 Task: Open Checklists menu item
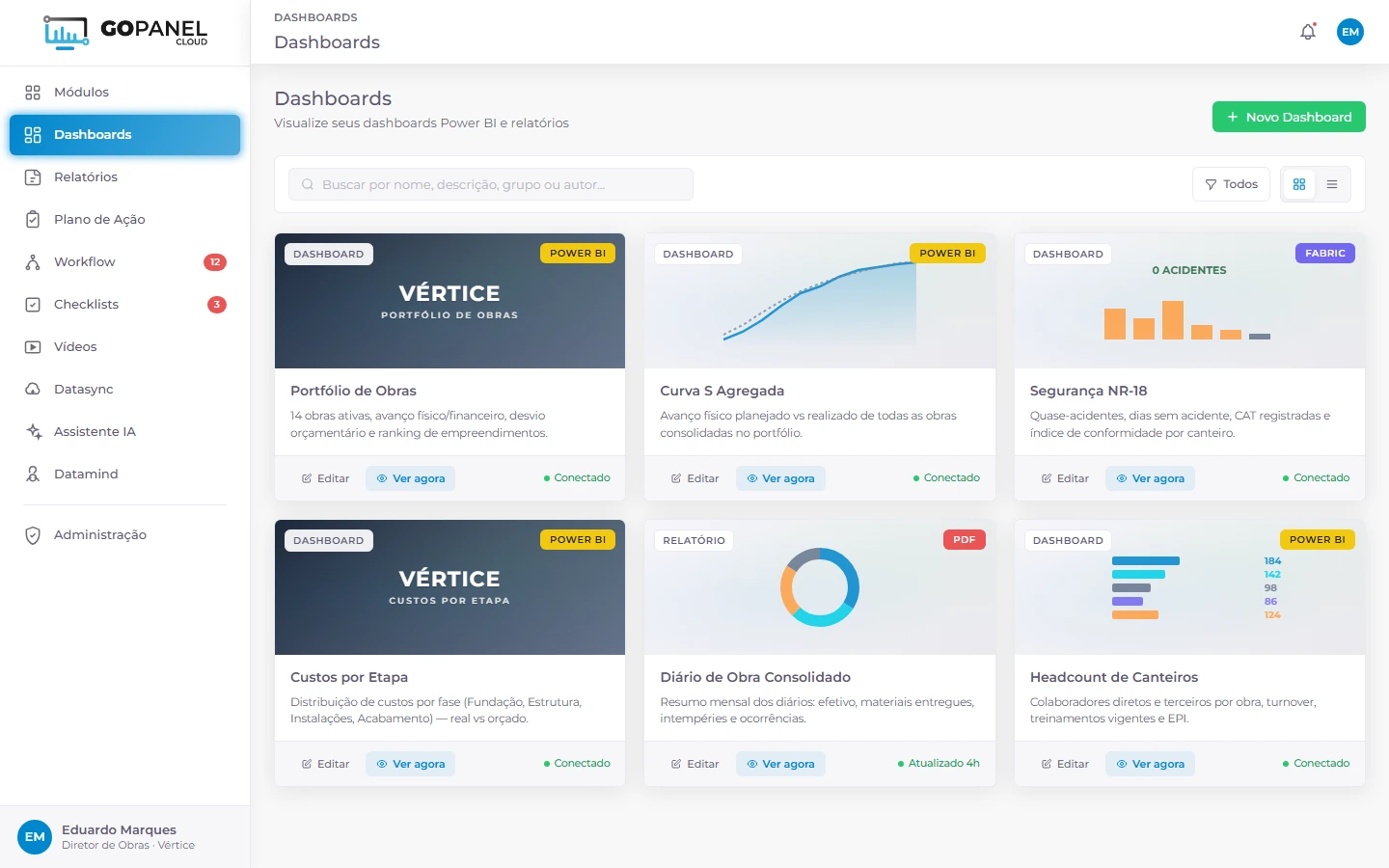click(124, 305)
